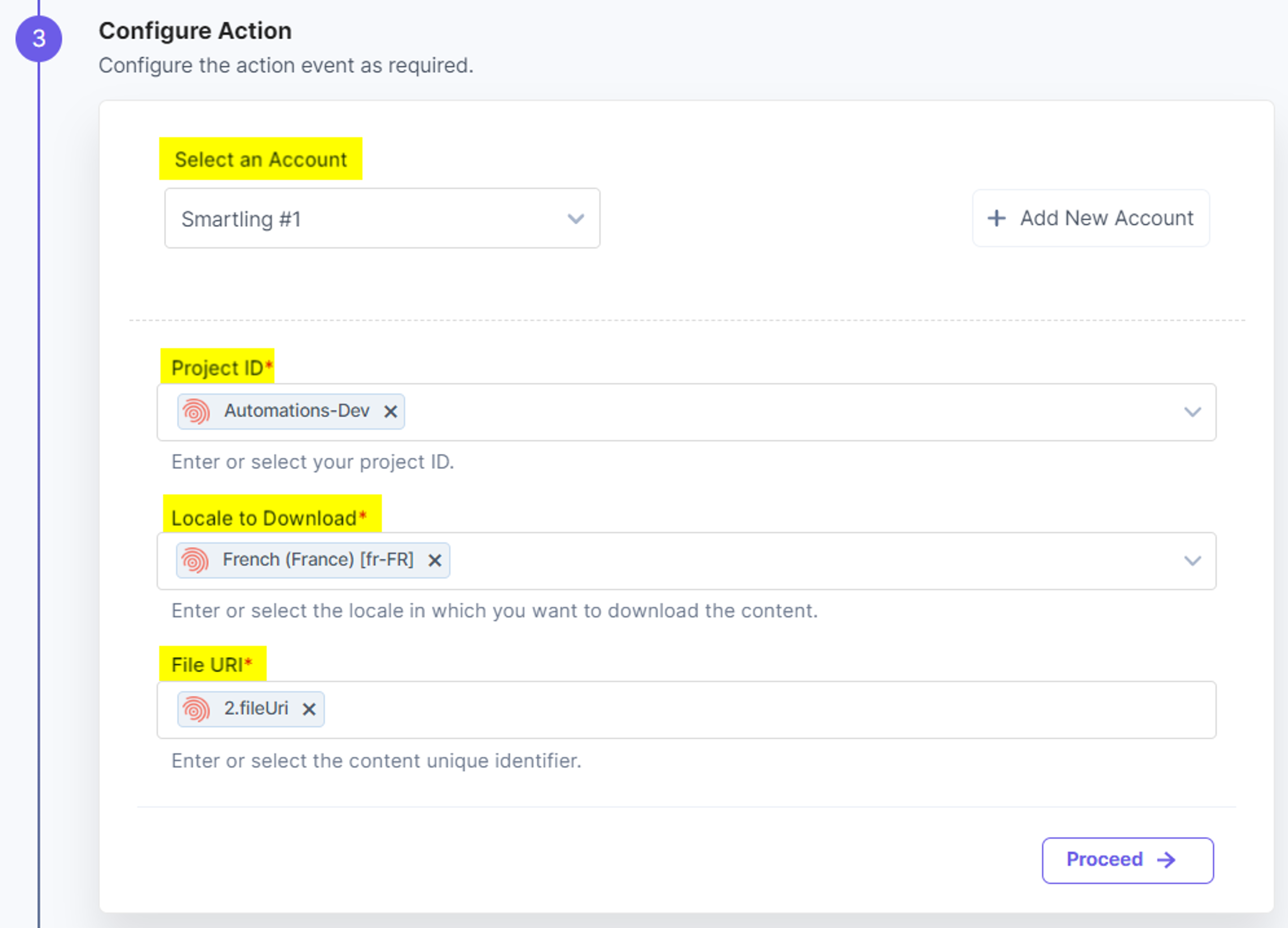Click the fingerprint icon on Automations-Dev tag
The width and height of the screenshot is (1288, 928).
196,411
